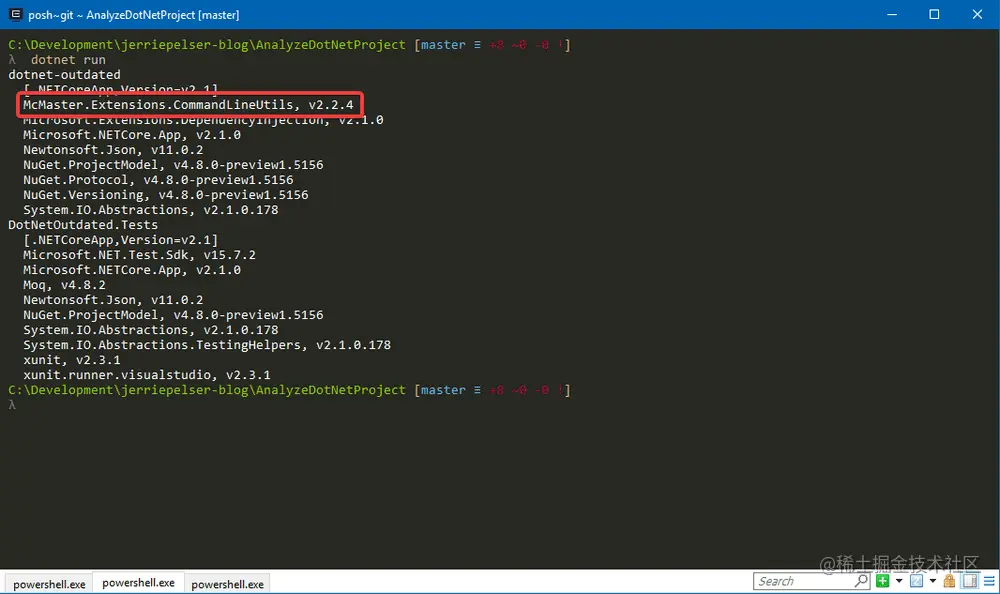Click the 'Microsoft.NET.Test.Sdk, v15.7.2' line
The image size is (1000, 594).
[x=139, y=255]
